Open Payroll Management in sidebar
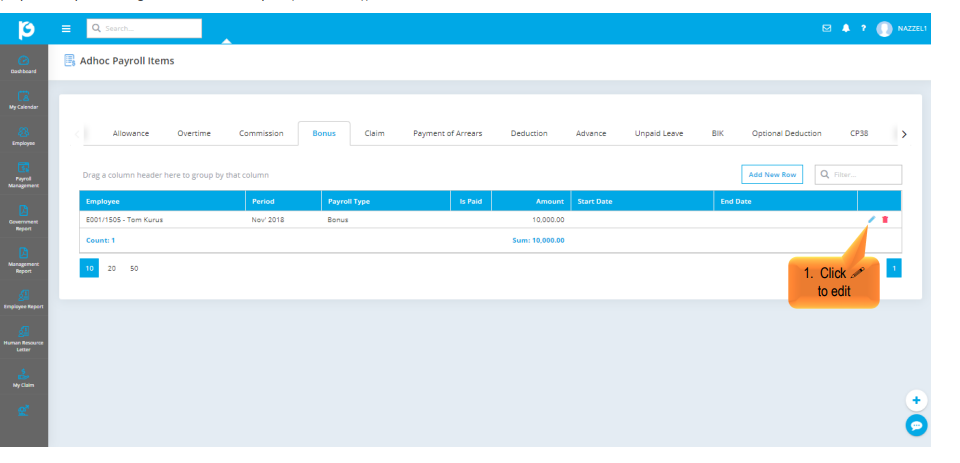Viewport: 960px width, 463px height. tap(24, 175)
